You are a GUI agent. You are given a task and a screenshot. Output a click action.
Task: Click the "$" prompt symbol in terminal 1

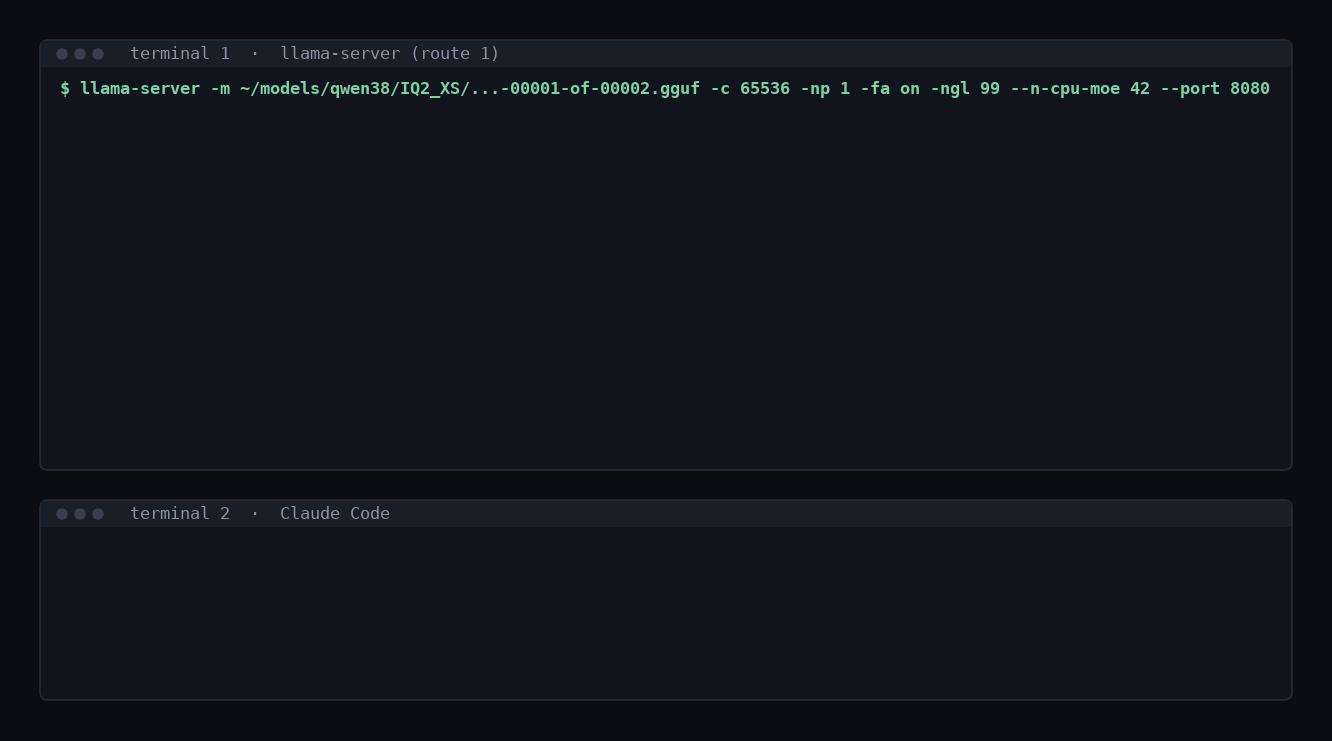tap(65, 89)
